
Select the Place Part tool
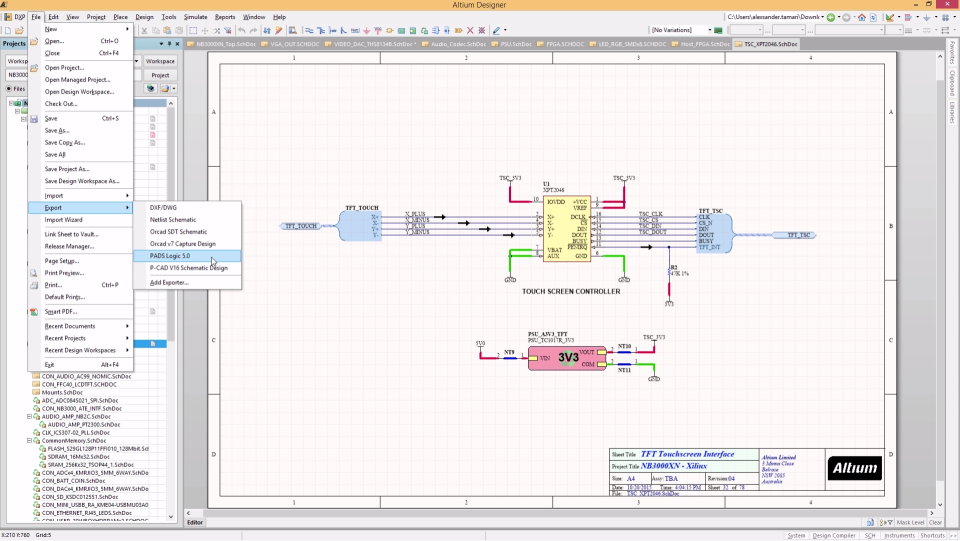coord(389,30)
